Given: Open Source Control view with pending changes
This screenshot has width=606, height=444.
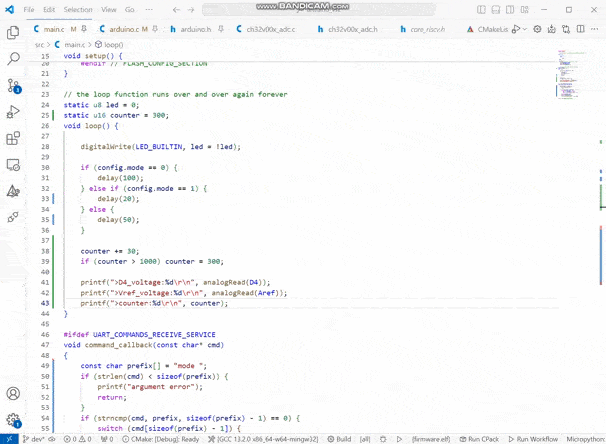Looking at the screenshot, I should (14, 85).
